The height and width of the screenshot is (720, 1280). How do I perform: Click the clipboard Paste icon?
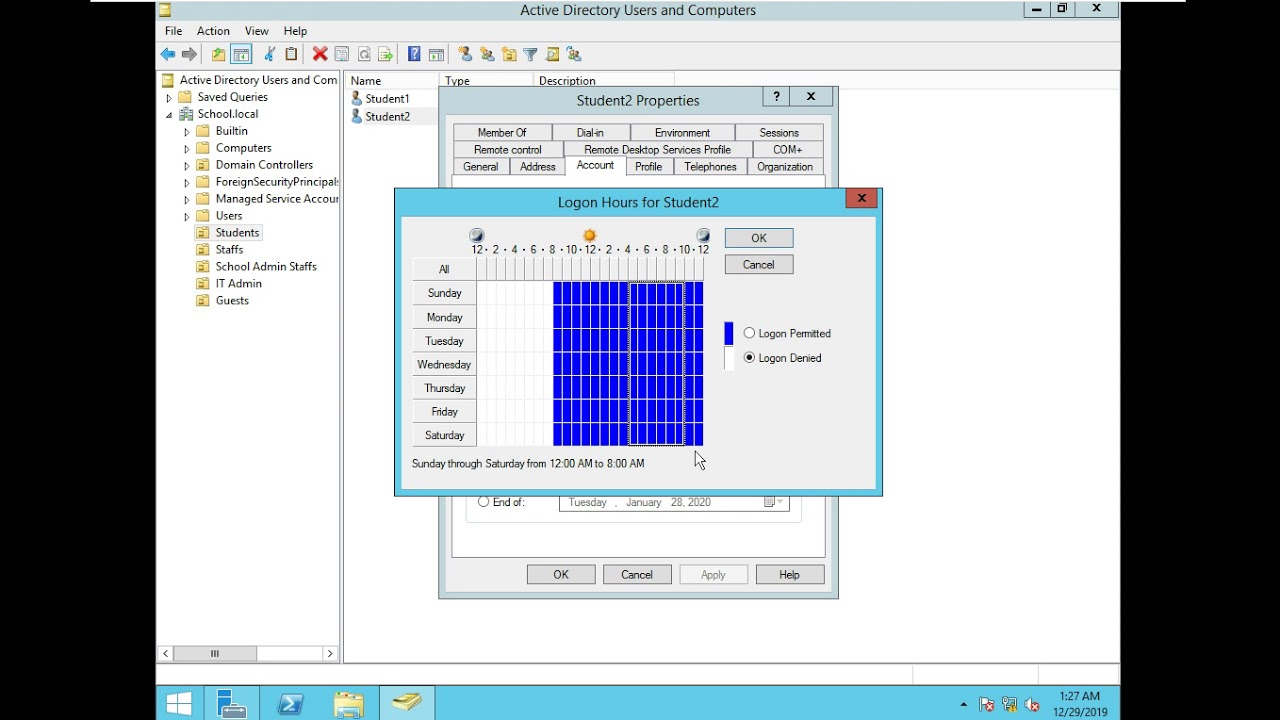click(291, 54)
